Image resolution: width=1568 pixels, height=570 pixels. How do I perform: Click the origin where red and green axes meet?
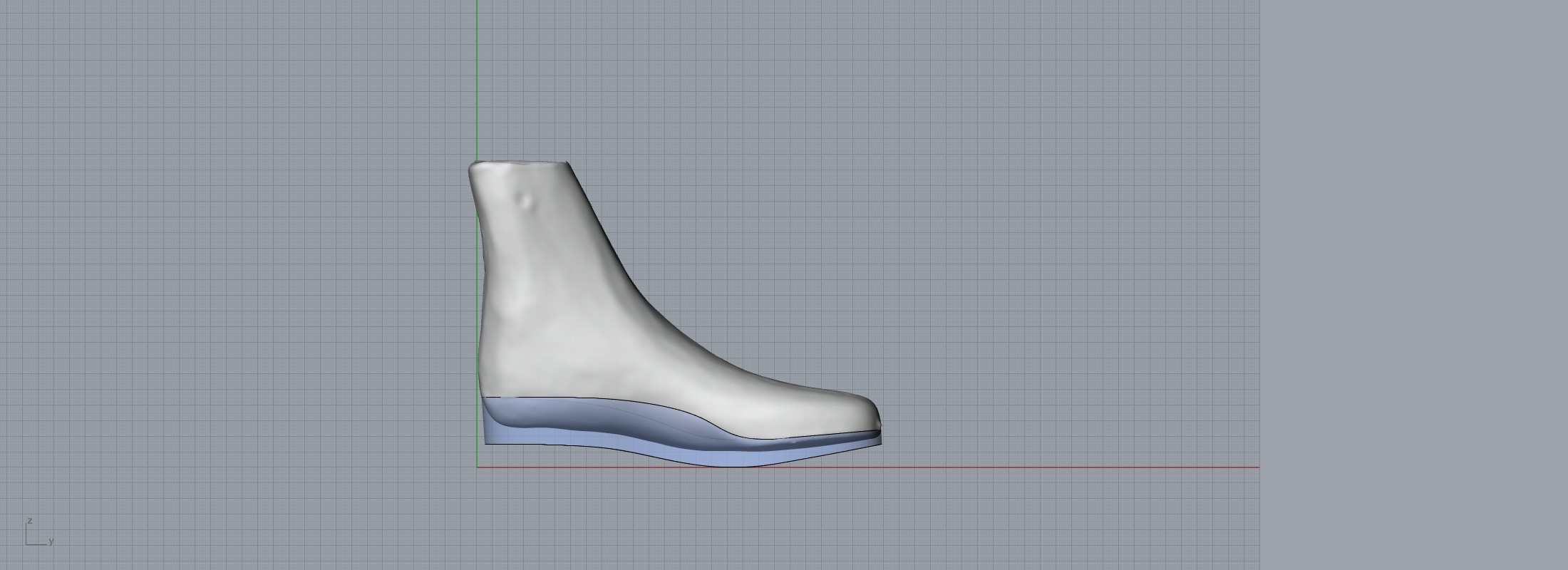tap(477, 467)
